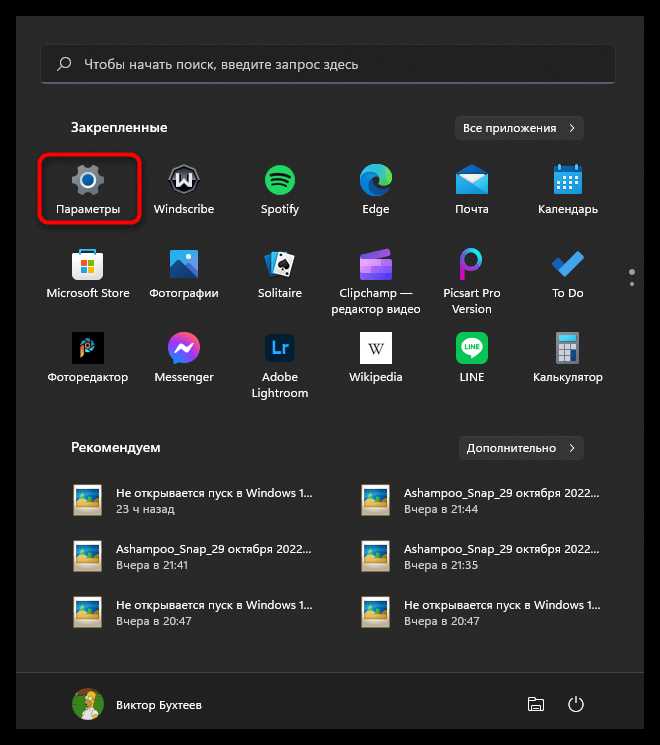Open the Wikipedia app
Image resolution: width=660 pixels, height=745 pixels.
(376, 358)
